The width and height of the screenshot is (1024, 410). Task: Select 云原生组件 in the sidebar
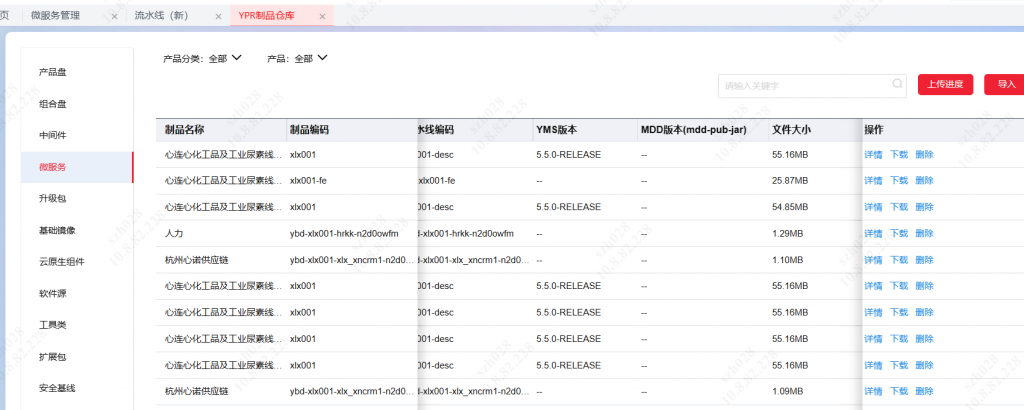click(x=61, y=262)
